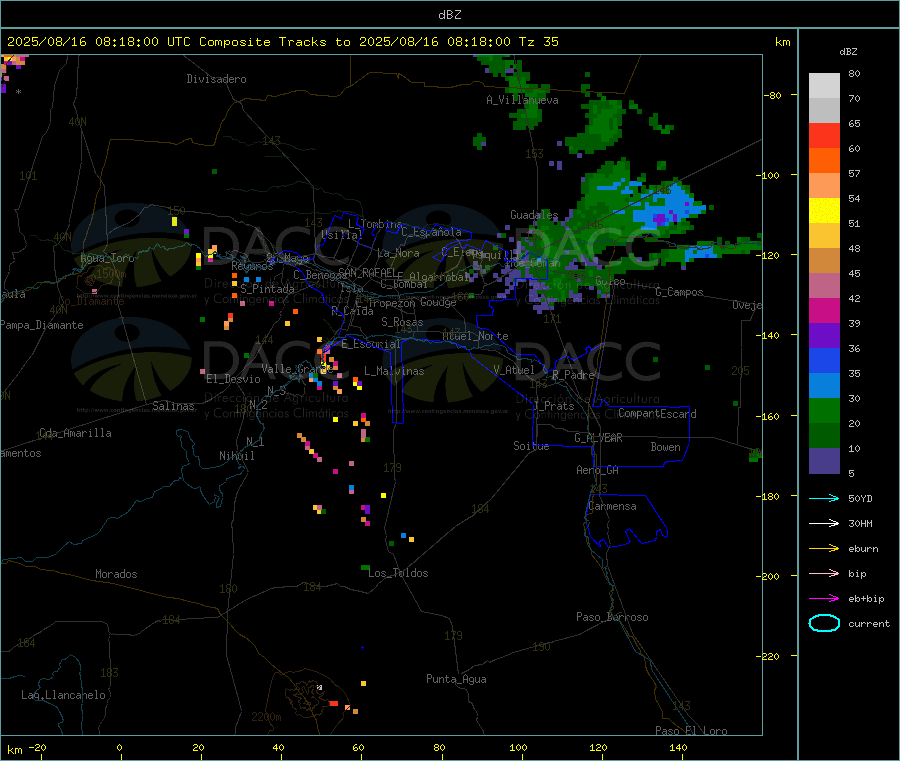Click the dBZ title at top
The height and width of the screenshot is (761, 900).
coord(449,15)
